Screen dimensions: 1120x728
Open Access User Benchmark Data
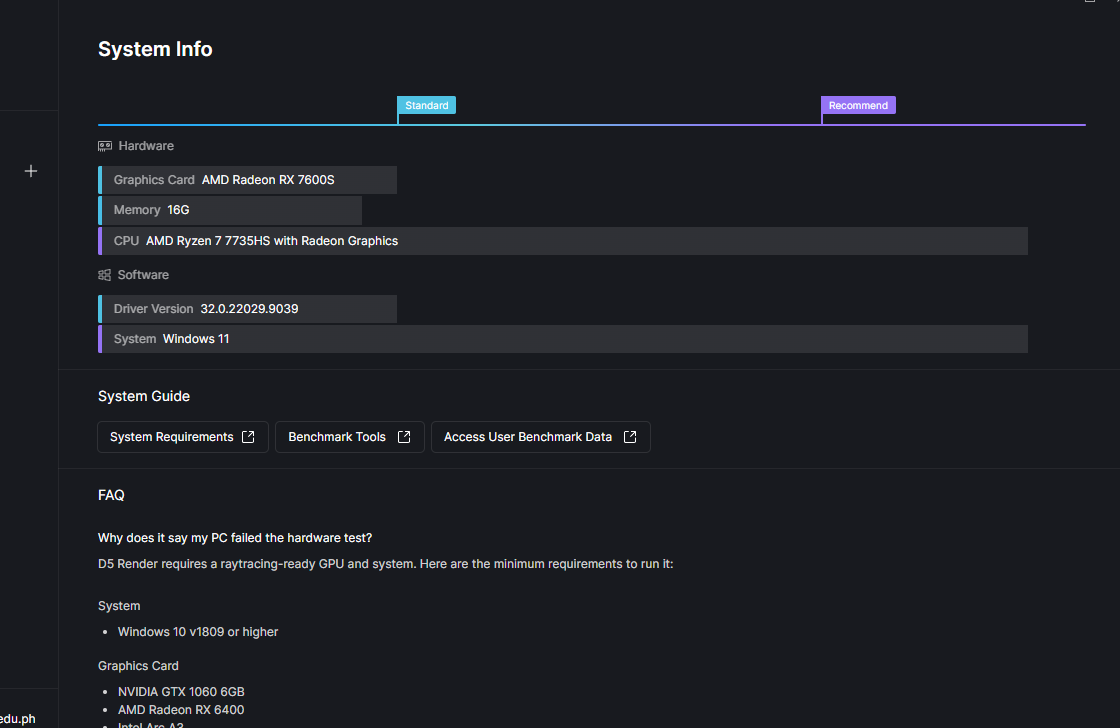point(528,437)
